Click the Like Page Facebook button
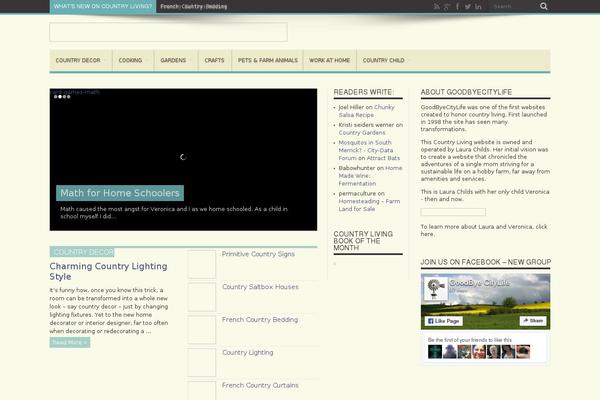The image size is (600, 400). [x=444, y=321]
